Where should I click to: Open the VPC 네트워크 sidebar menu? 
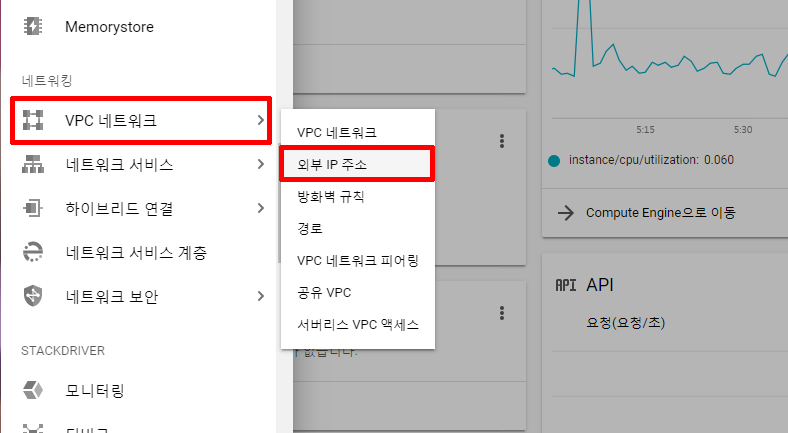(x=141, y=121)
